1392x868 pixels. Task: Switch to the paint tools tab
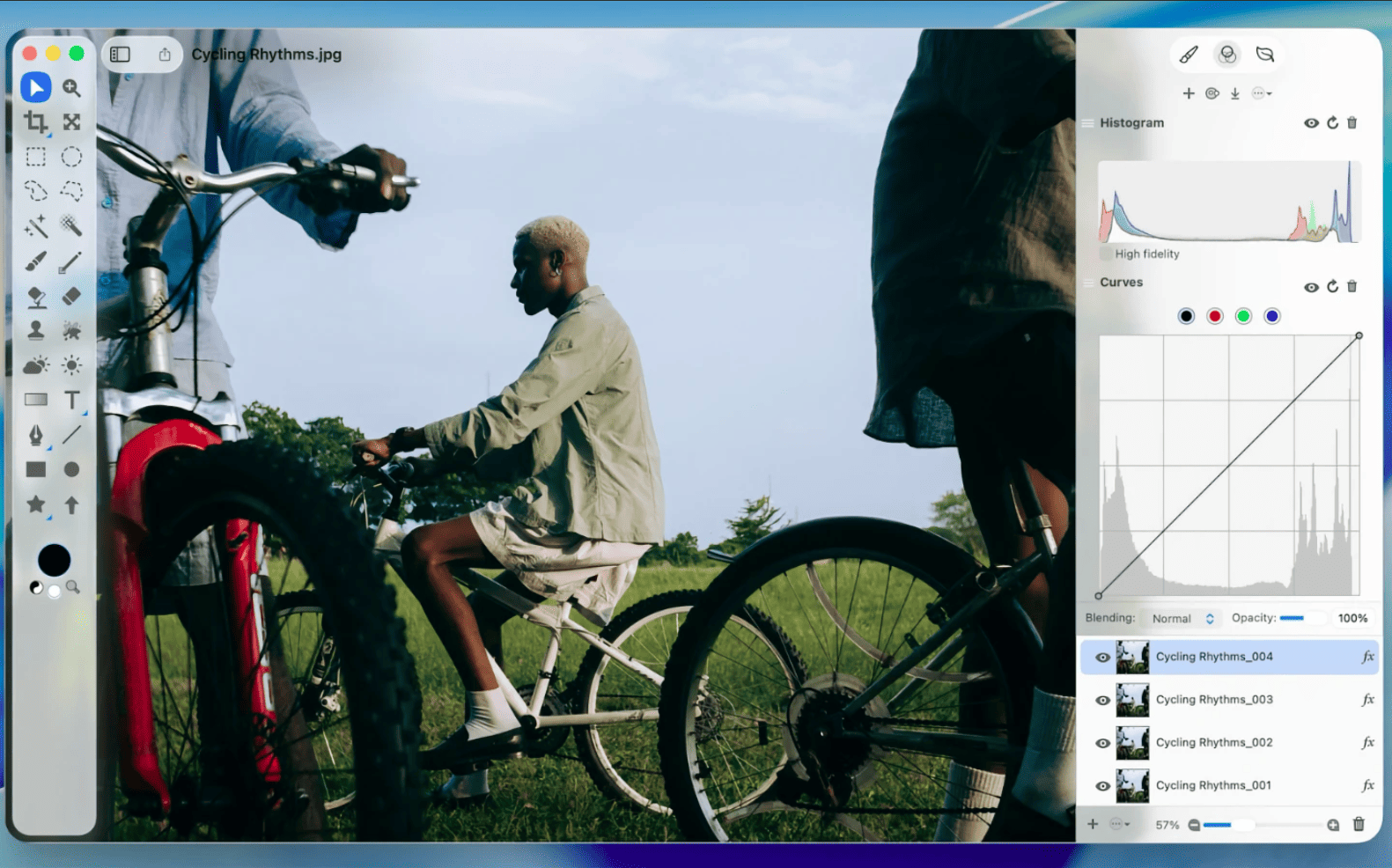(1189, 55)
